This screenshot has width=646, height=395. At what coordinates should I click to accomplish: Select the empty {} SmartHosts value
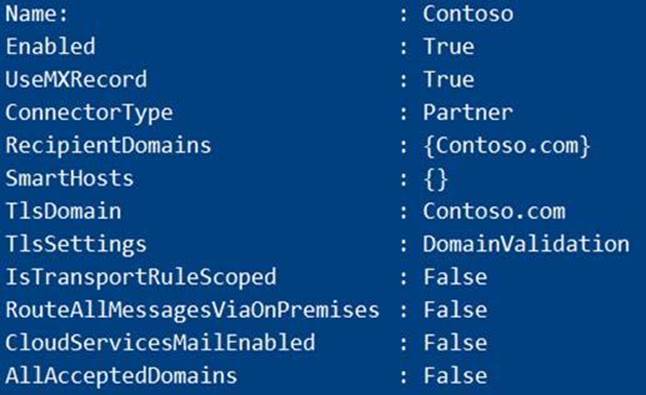(x=435, y=179)
